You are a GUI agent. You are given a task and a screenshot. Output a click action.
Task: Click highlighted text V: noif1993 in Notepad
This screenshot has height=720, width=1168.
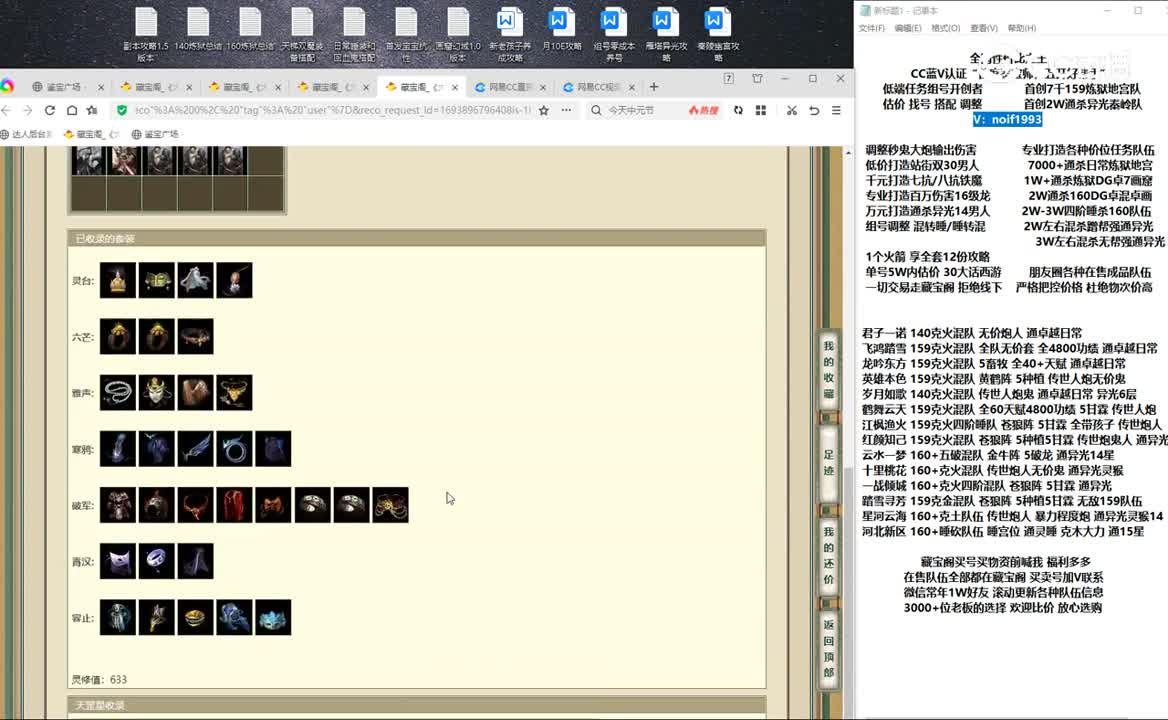coord(1007,119)
